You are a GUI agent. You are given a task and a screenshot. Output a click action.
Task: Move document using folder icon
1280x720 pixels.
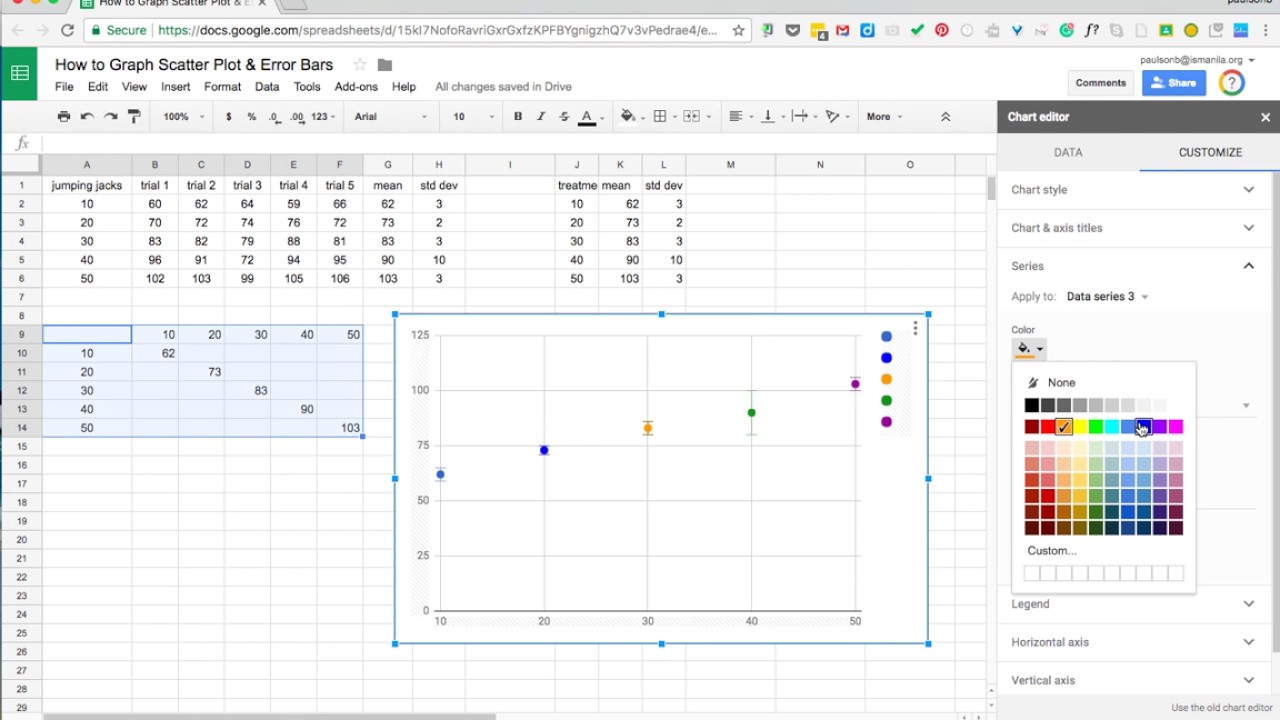(x=385, y=65)
